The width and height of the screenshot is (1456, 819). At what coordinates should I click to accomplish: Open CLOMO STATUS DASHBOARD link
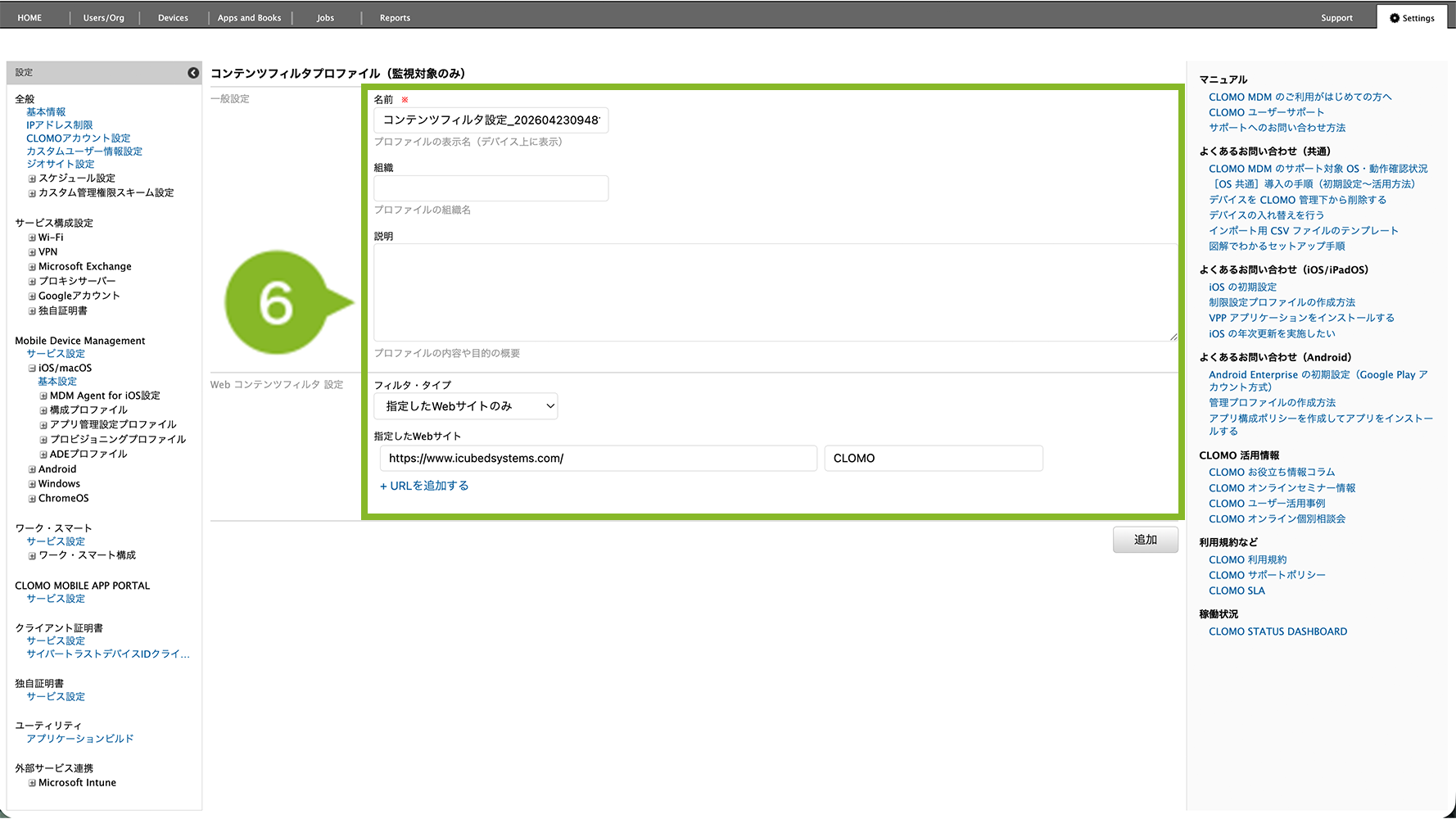pos(1277,631)
